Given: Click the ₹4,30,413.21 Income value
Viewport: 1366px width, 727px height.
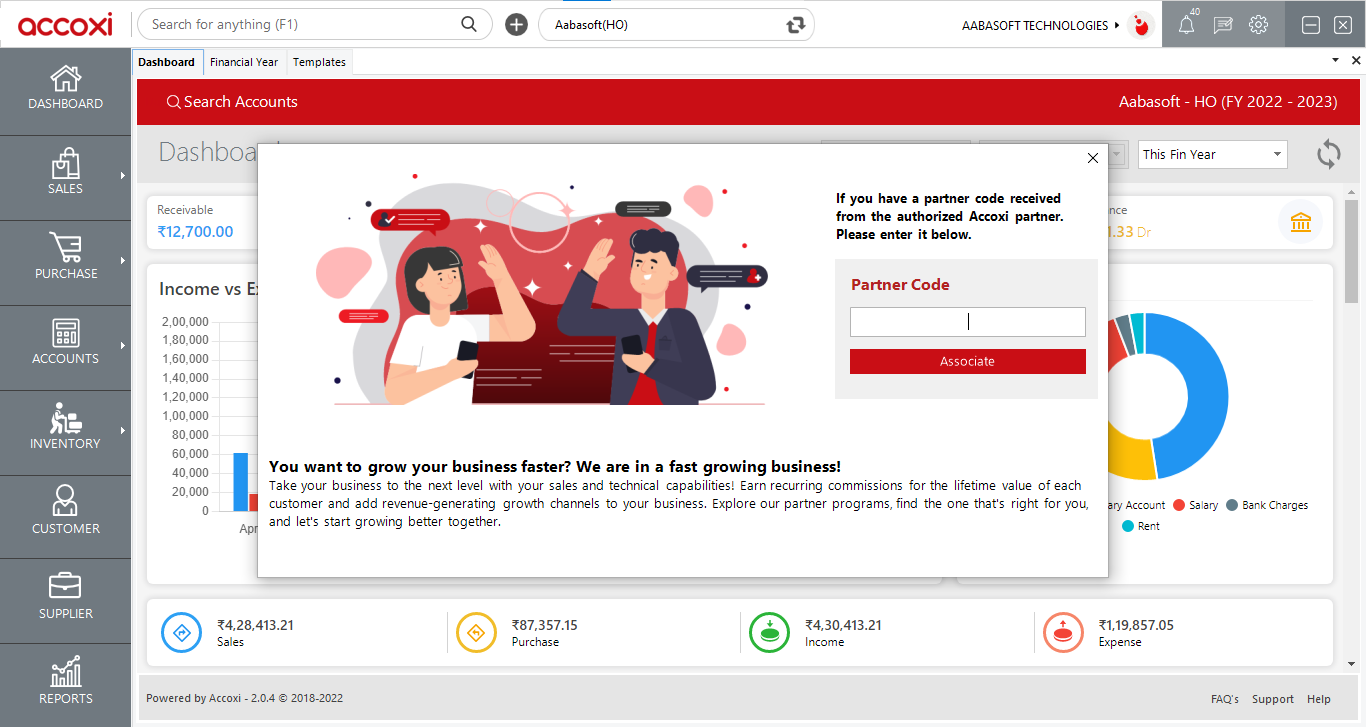Looking at the screenshot, I should (843, 625).
